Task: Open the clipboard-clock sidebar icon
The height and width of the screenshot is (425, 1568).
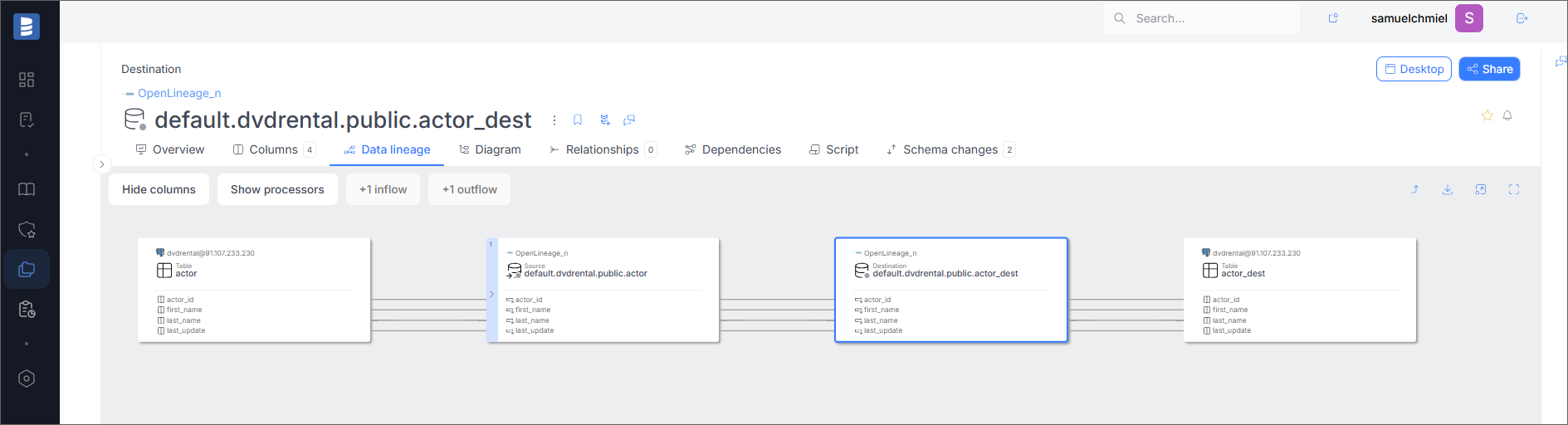Action: pos(27,310)
